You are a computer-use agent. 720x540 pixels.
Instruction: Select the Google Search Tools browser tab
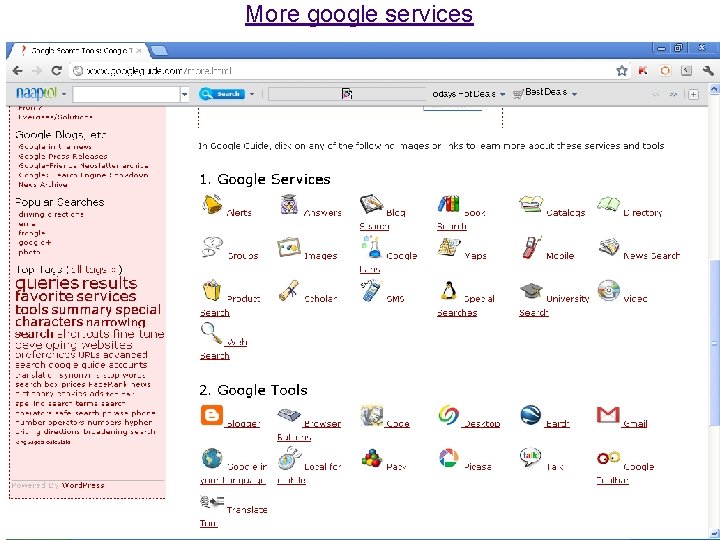pyautogui.click(x=82, y=51)
